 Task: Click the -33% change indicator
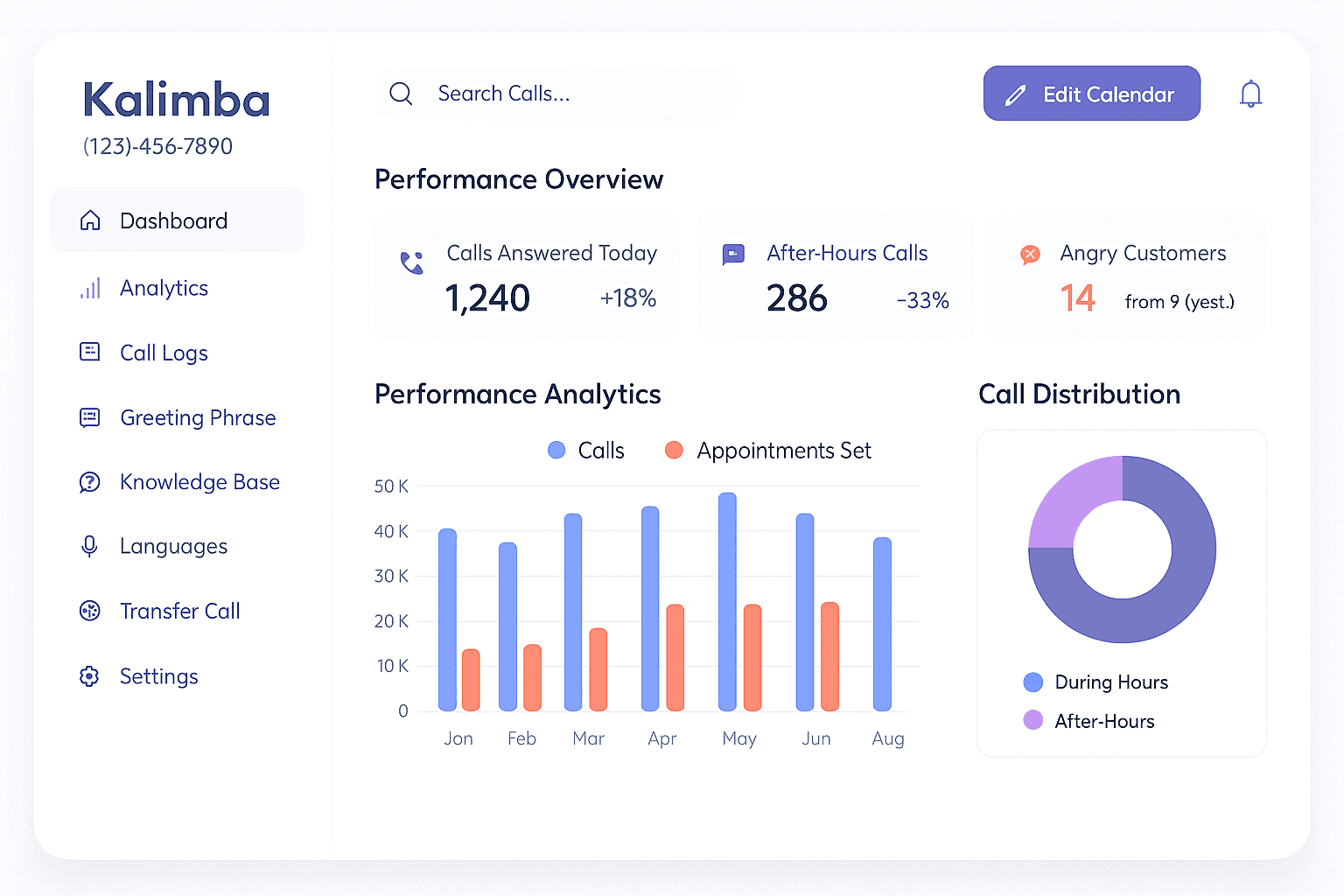[922, 301]
